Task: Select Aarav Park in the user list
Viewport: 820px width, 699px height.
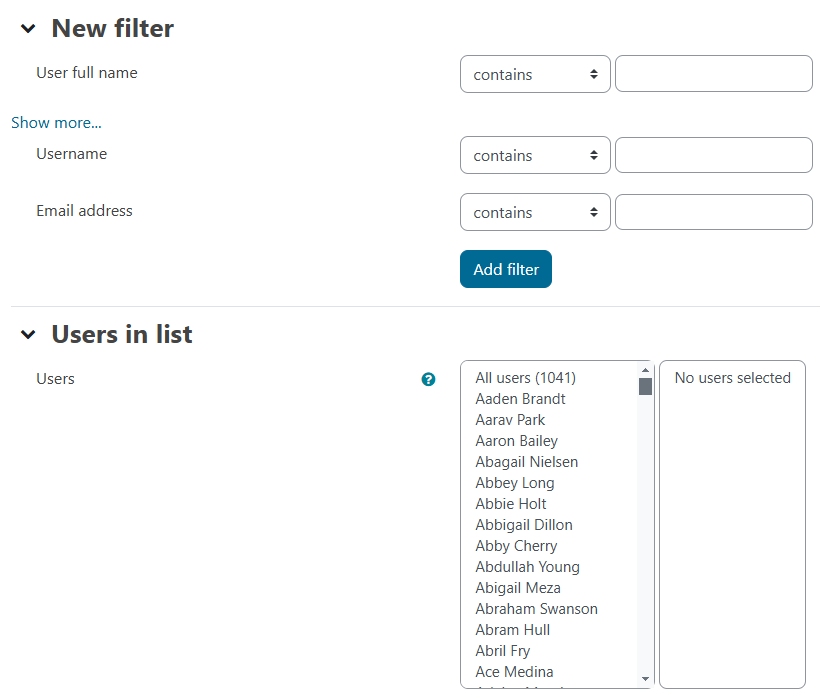Action: point(510,420)
